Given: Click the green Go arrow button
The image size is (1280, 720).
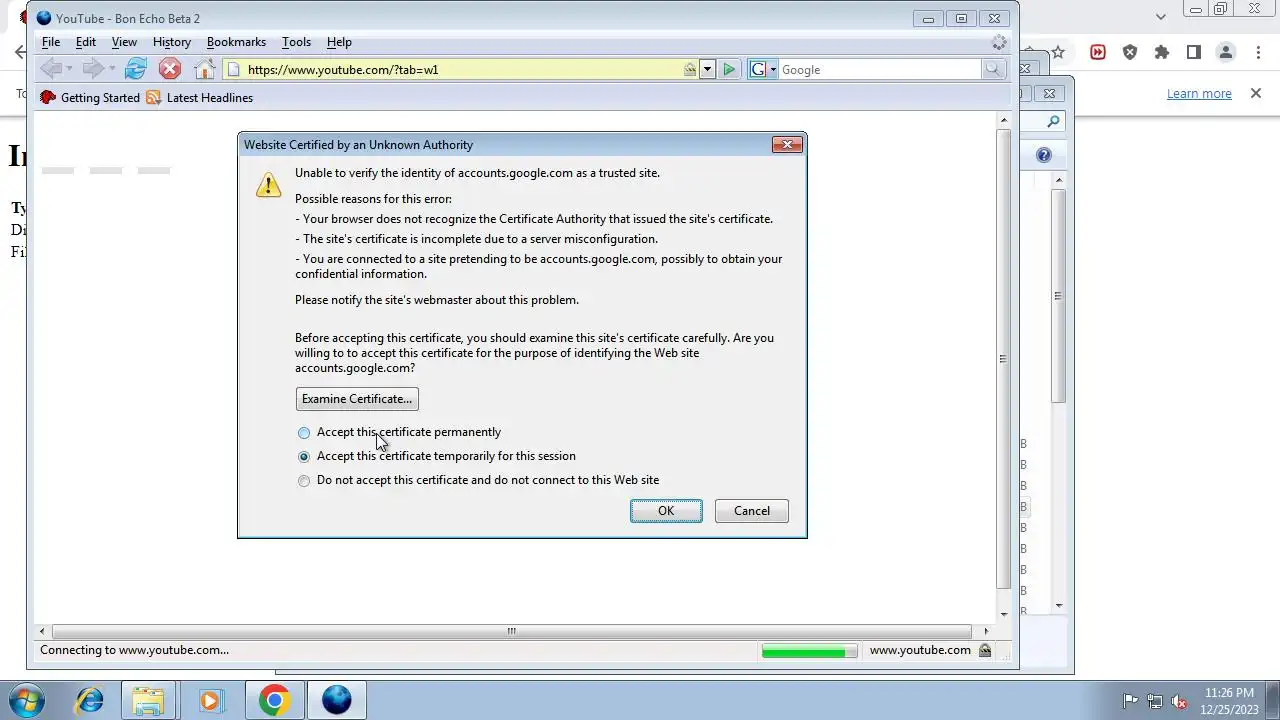Looking at the screenshot, I should 730,69.
